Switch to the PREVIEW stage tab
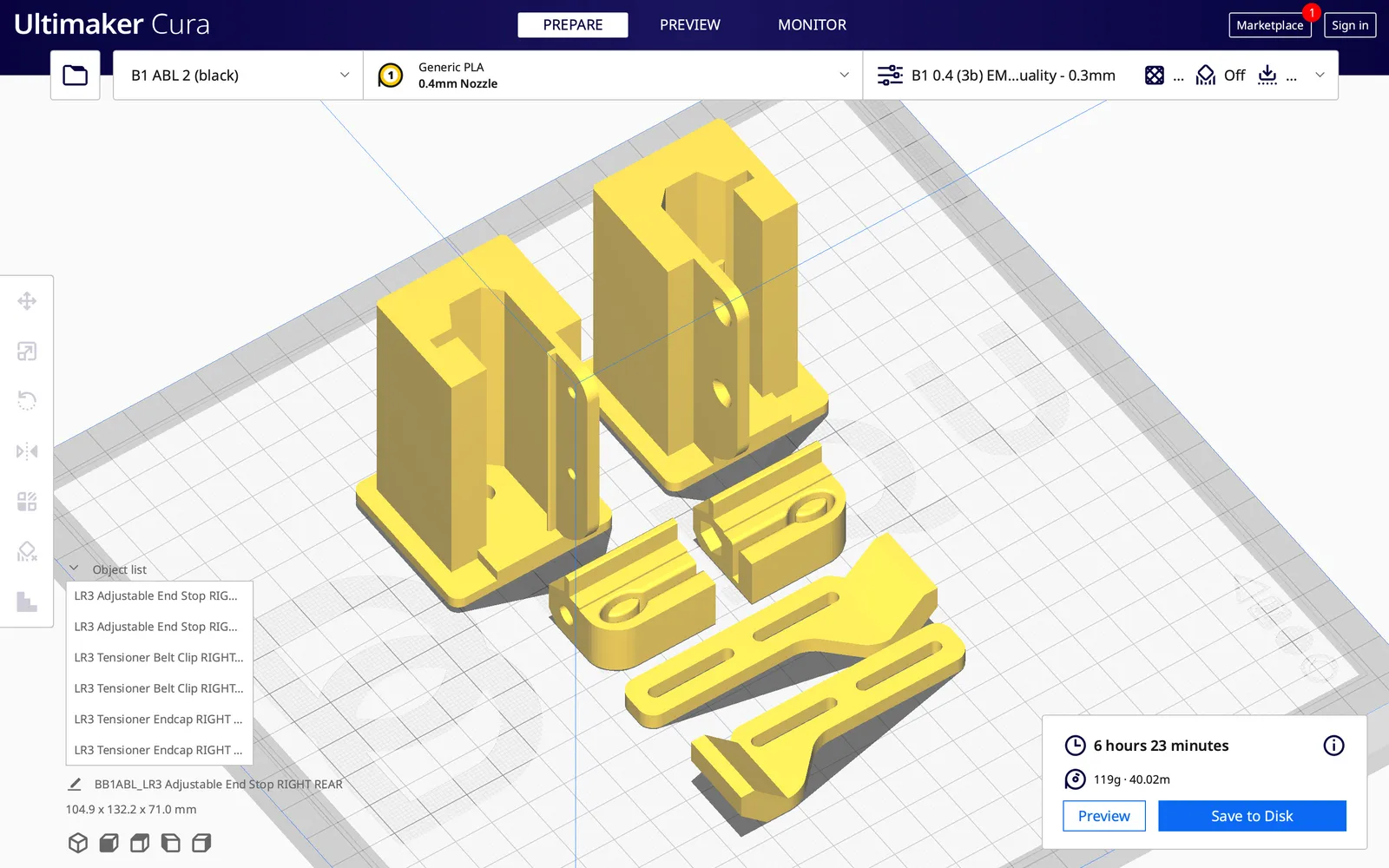1389x868 pixels. click(690, 25)
